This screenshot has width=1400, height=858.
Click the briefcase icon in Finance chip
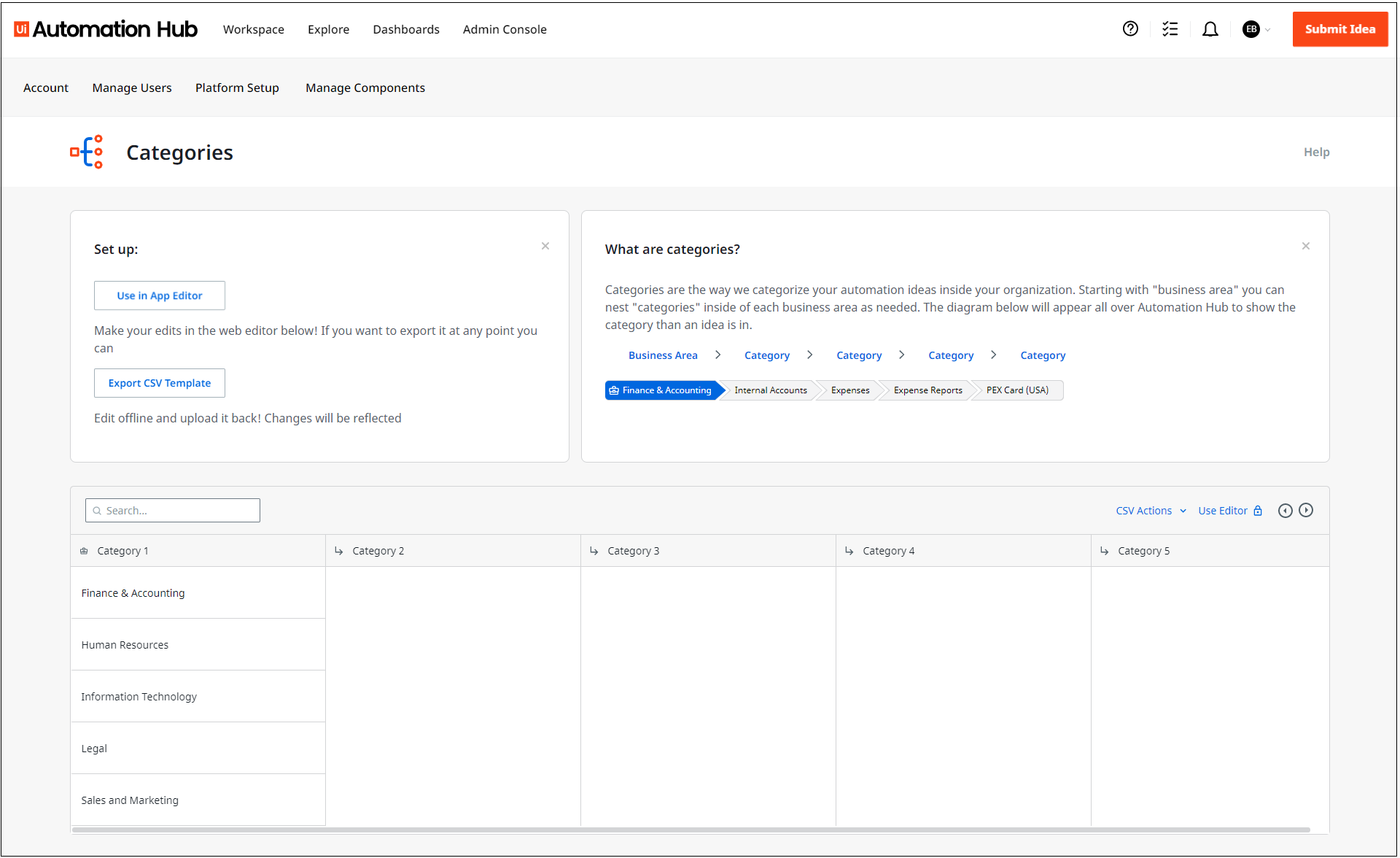coord(614,390)
